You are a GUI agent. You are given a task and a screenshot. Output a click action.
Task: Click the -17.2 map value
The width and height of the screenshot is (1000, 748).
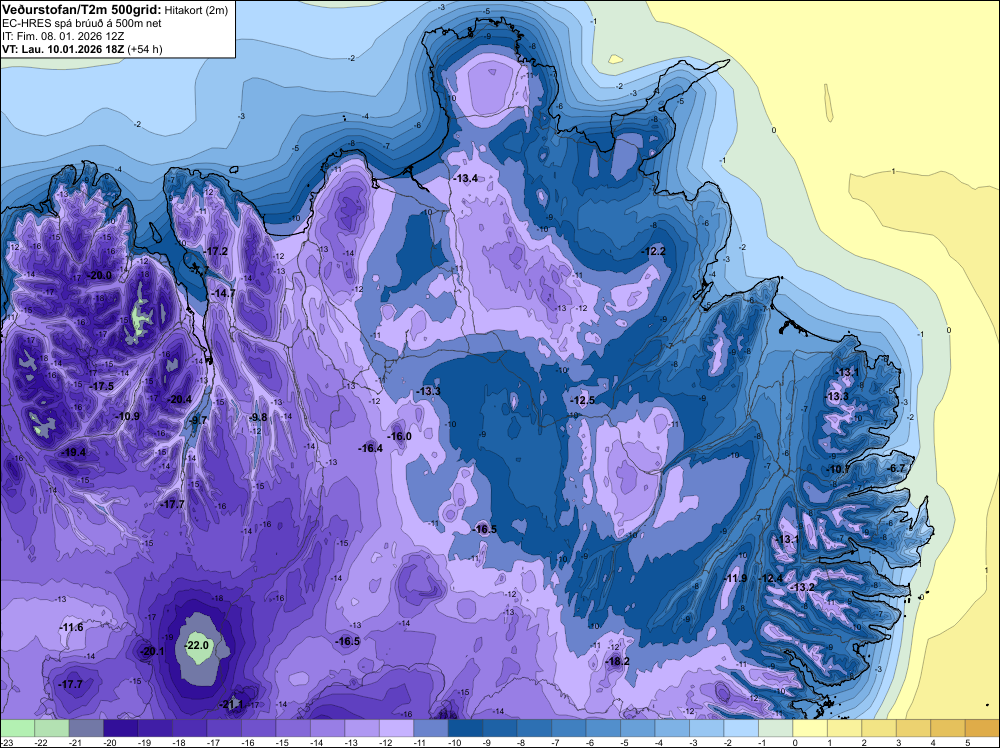pos(216,251)
